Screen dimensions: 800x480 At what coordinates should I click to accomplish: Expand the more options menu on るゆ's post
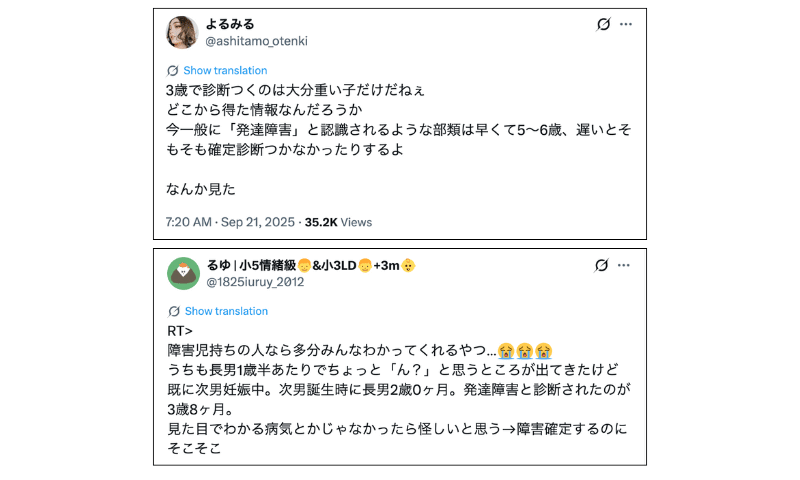click(626, 265)
